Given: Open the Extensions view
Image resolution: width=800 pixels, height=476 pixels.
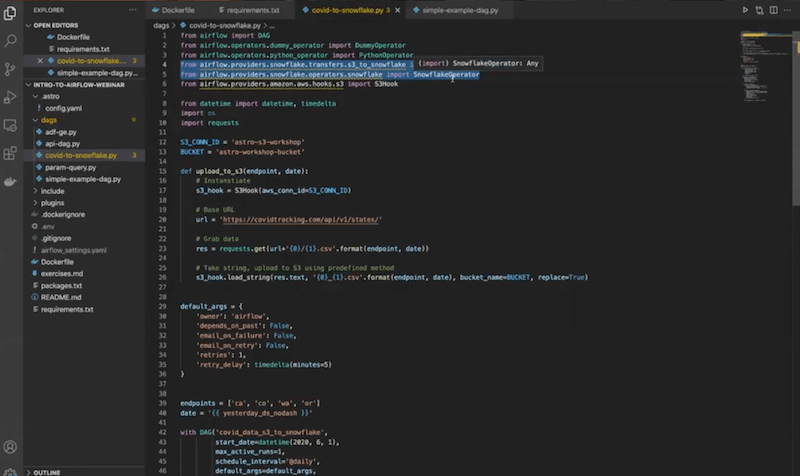Looking at the screenshot, I should tap(11, 154).
